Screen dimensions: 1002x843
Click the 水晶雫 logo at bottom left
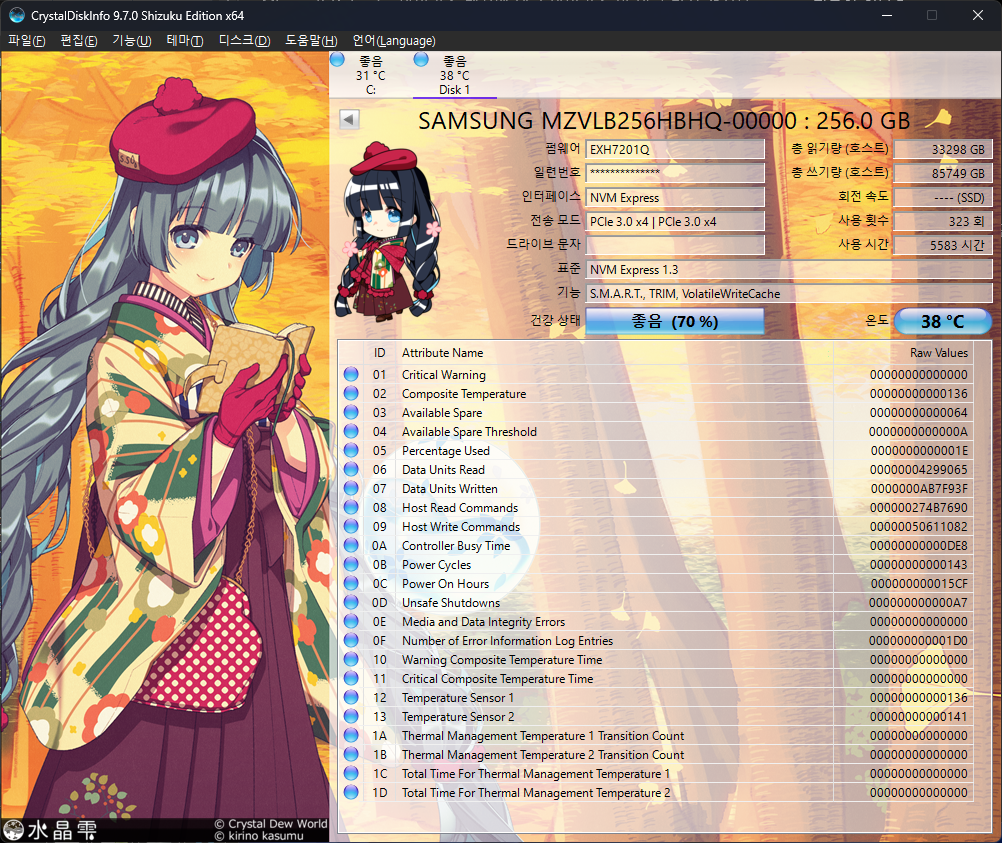tap(50, 830)
